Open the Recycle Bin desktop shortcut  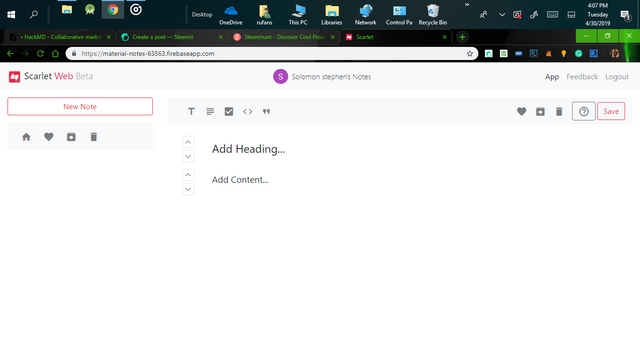pos(433,15)
